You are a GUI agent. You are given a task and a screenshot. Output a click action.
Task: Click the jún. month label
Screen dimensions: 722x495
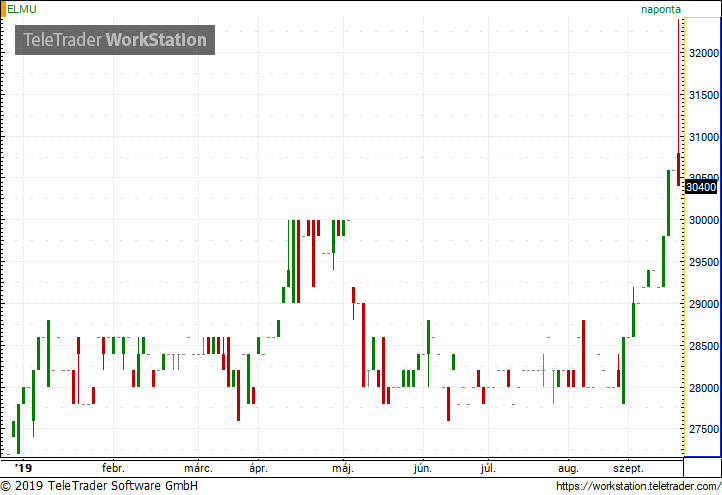[423, 469]
